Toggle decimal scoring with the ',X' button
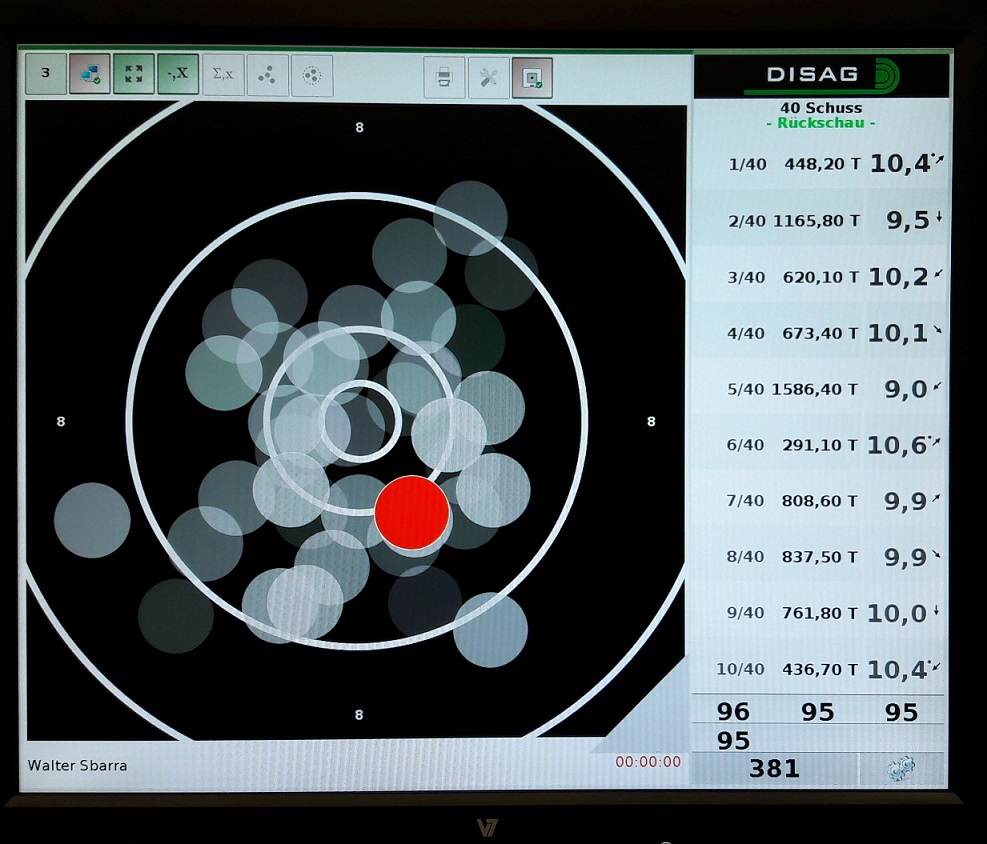 tap(178, 74)
